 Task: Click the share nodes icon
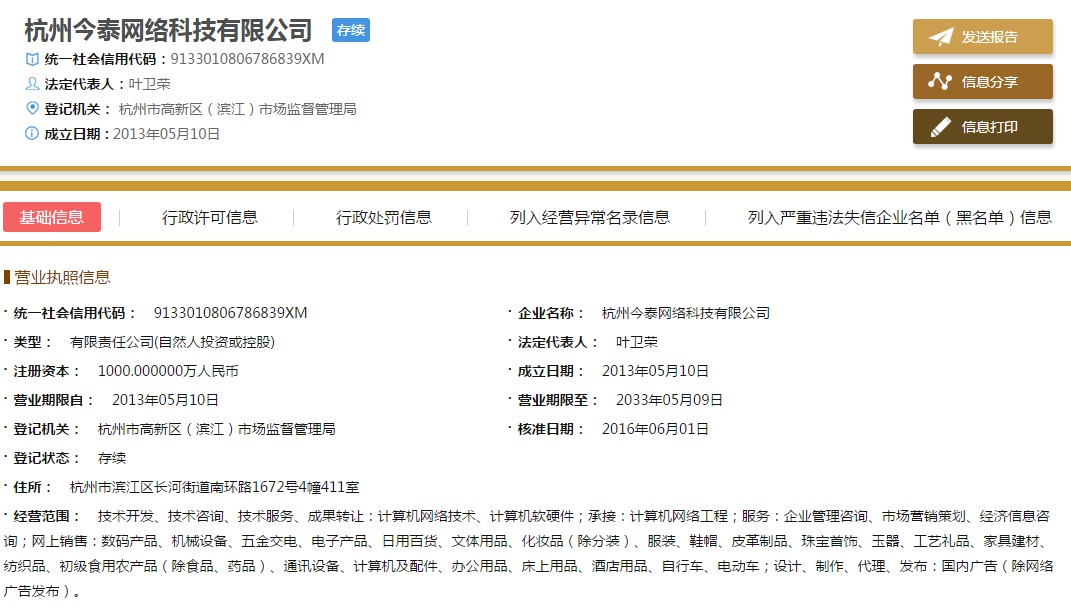coord(940,82)
